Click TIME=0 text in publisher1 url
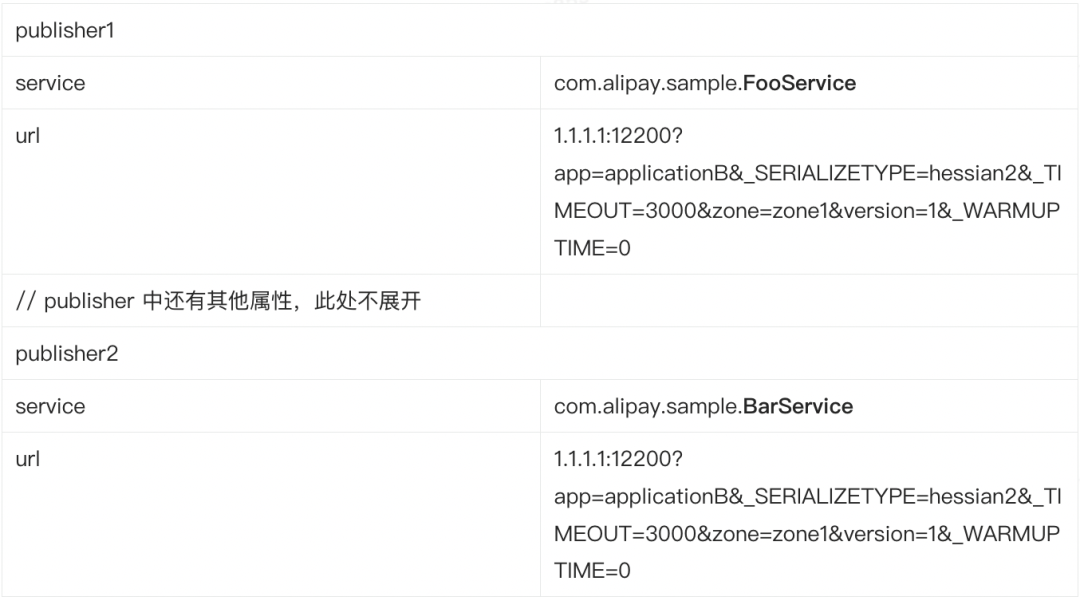This screenshot has width=1080, height=597. tap(592, 248)
